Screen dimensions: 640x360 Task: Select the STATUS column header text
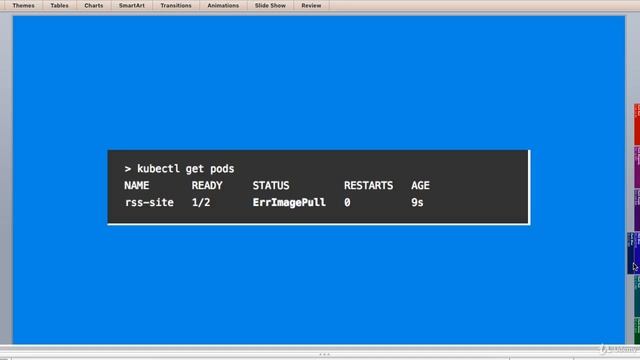pos(271,186)
